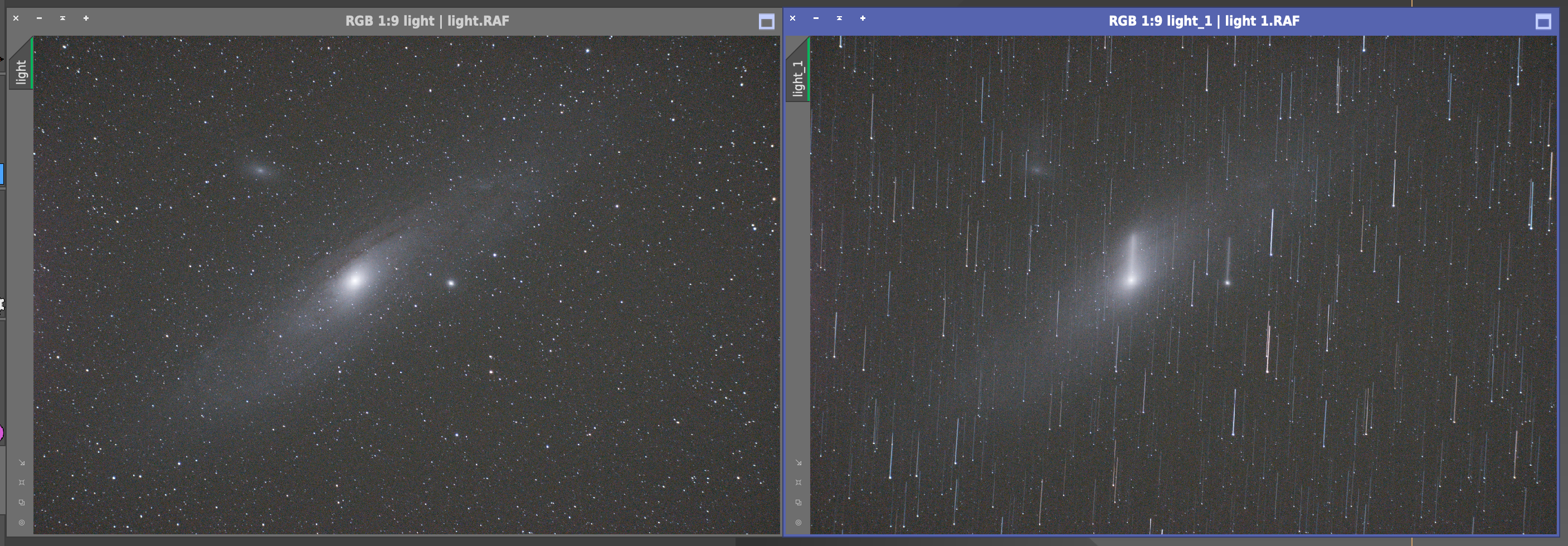This screenshot has height=546, width=1568.
Task: Click the overlapping squares icon in light.RAF window
Action: [21, 502]
